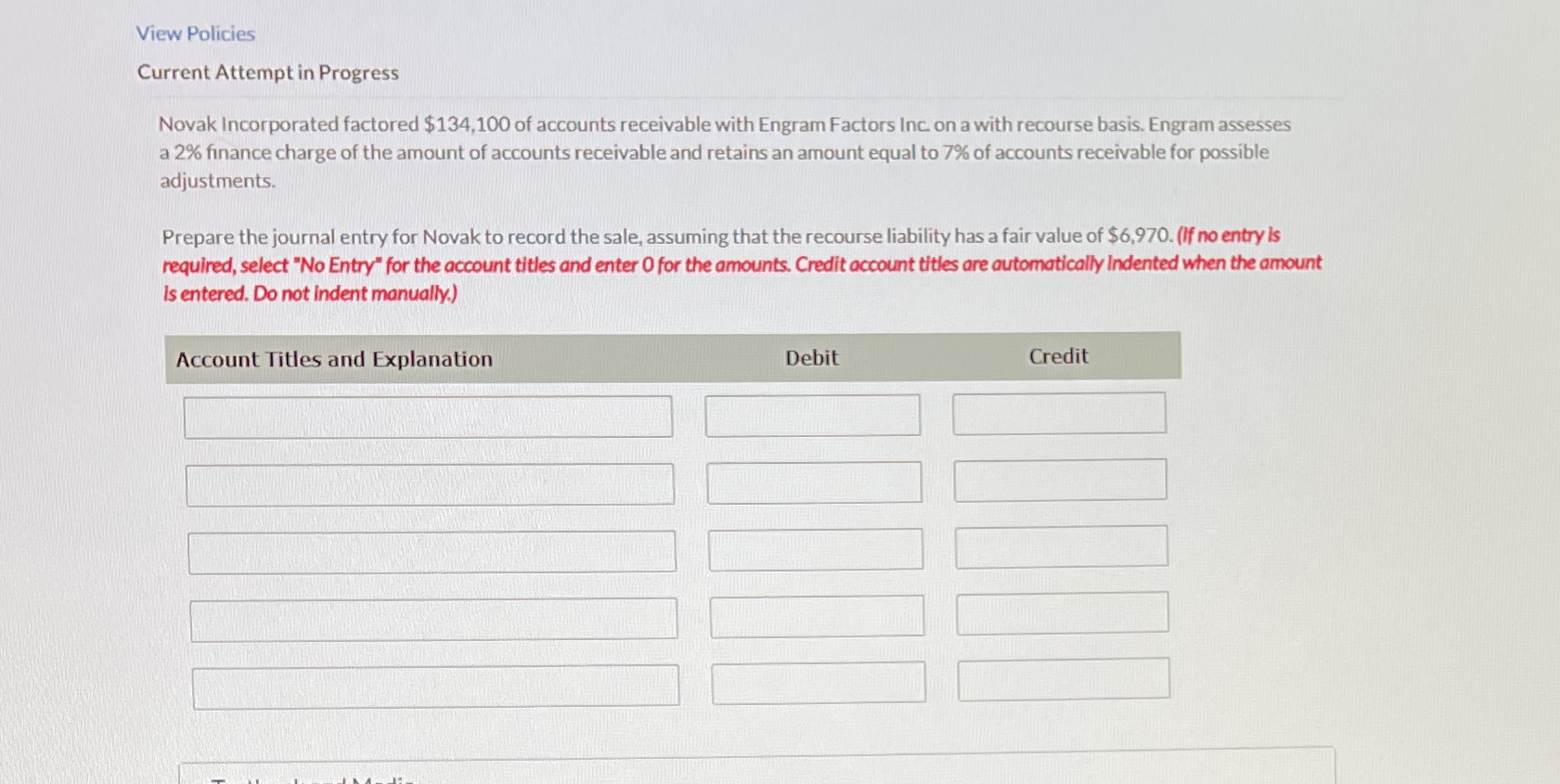
Task: Click the third row Credit amount box
Action: 1062,546
